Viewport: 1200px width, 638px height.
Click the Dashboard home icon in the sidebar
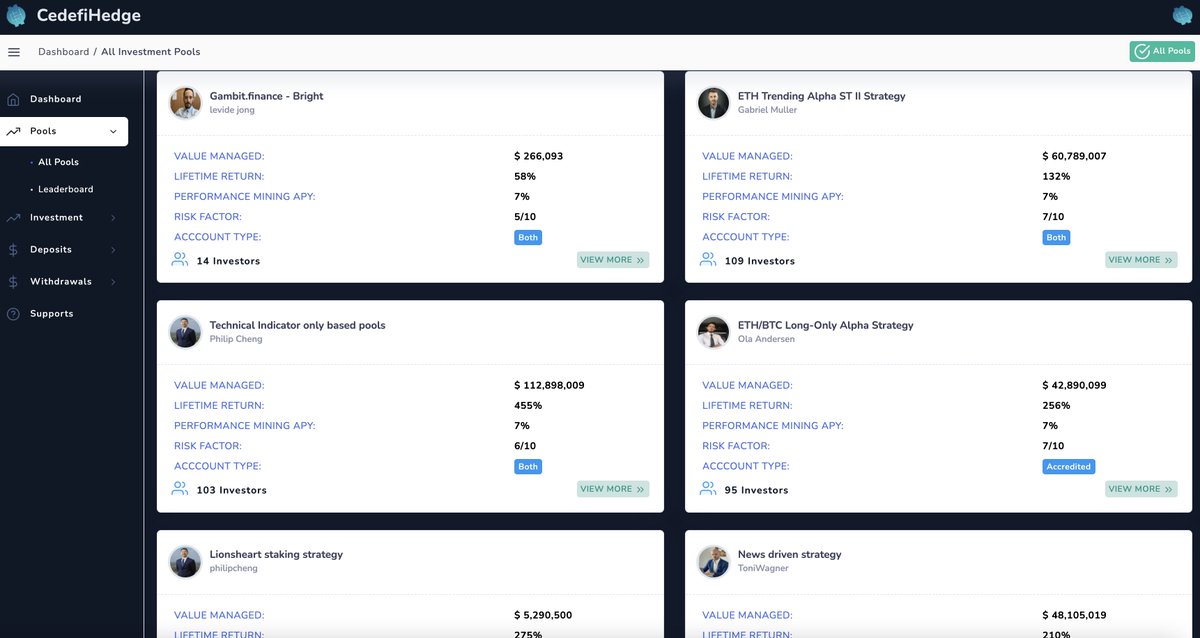click(13, 99)
